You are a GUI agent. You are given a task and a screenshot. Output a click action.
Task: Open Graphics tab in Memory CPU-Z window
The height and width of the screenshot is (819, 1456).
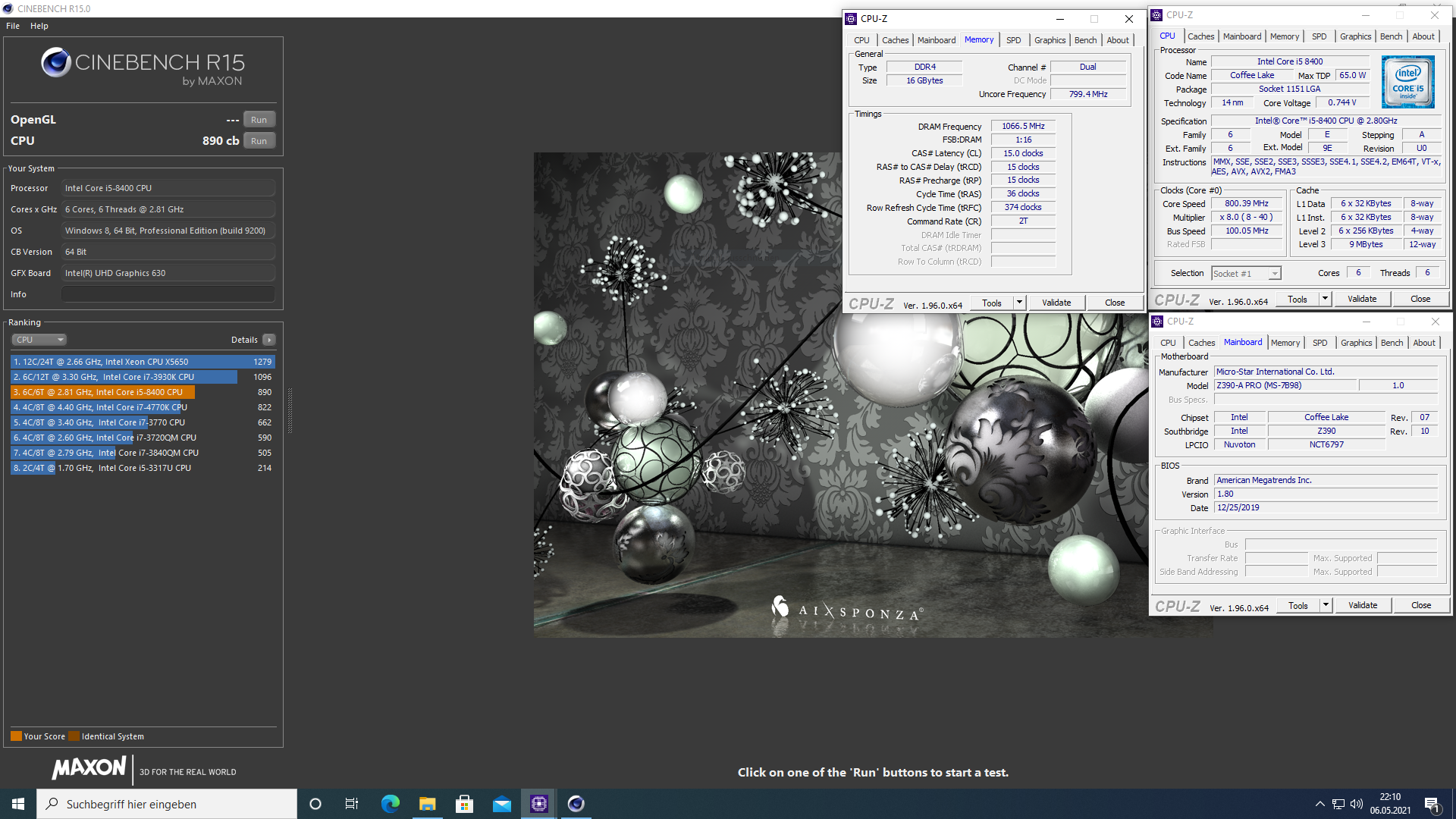coord(1050,40)
